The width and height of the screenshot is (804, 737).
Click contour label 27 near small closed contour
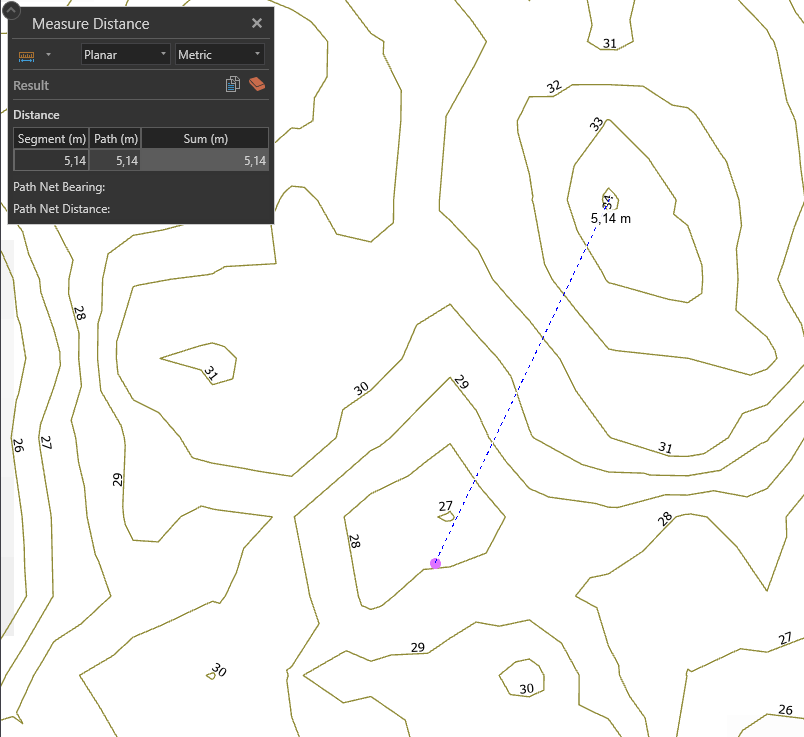coord(446,506)
